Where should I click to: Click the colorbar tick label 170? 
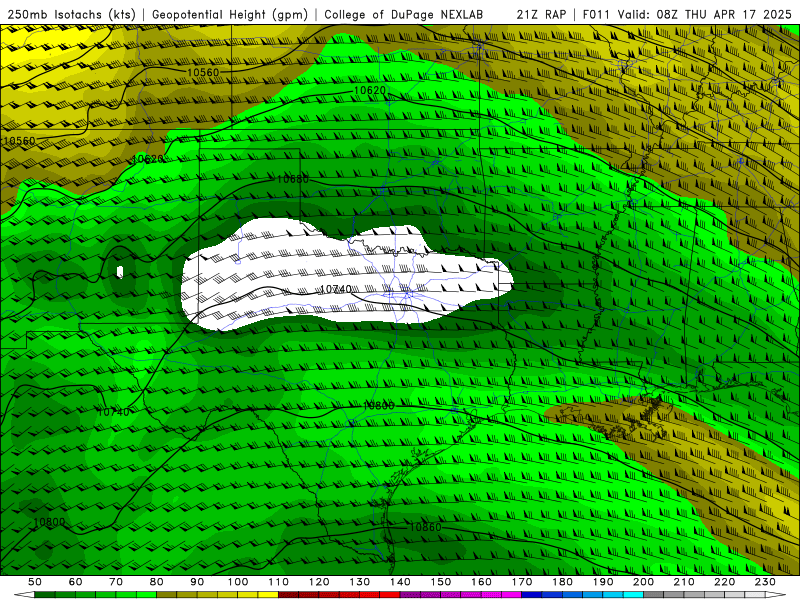(x=522, y=582)
